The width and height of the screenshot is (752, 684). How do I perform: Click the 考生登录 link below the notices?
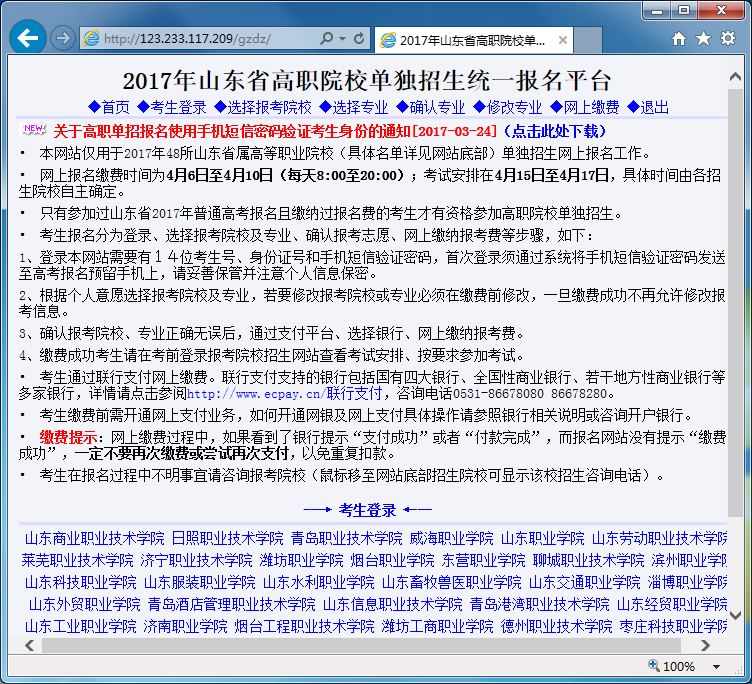pos(367,510)
